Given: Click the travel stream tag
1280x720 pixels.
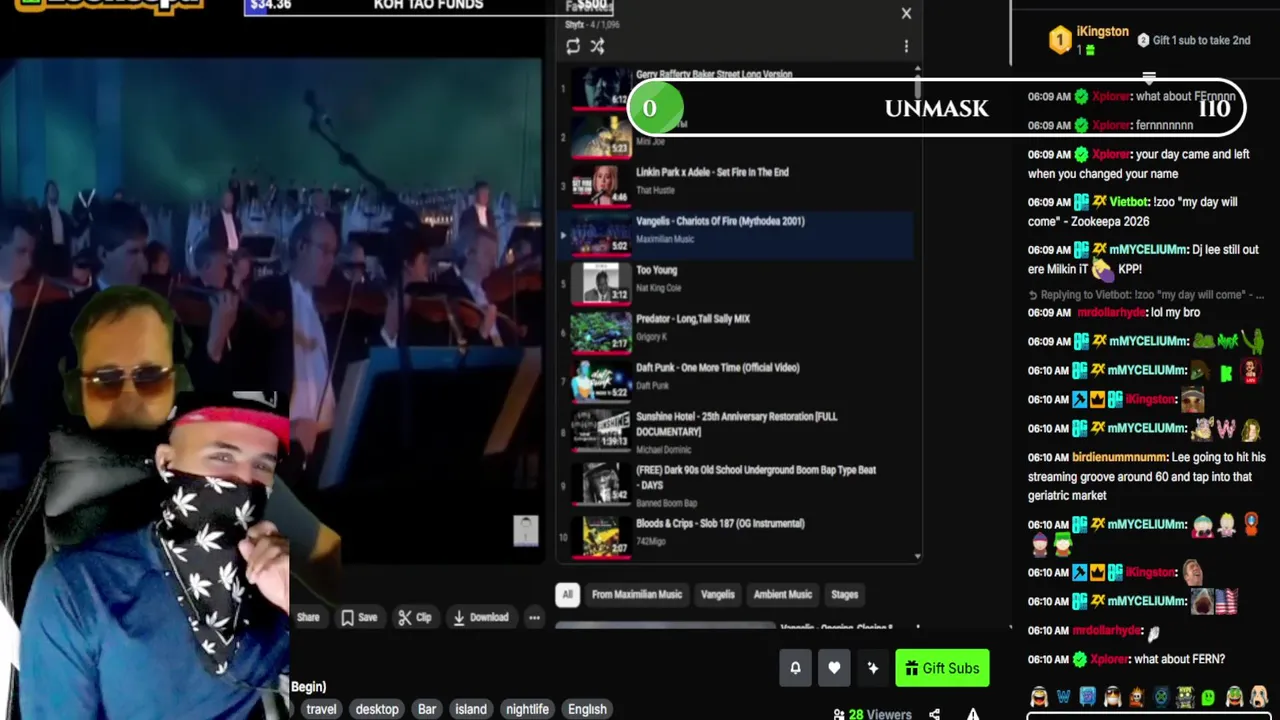Looking at the screenshot, I should point(321,709).
